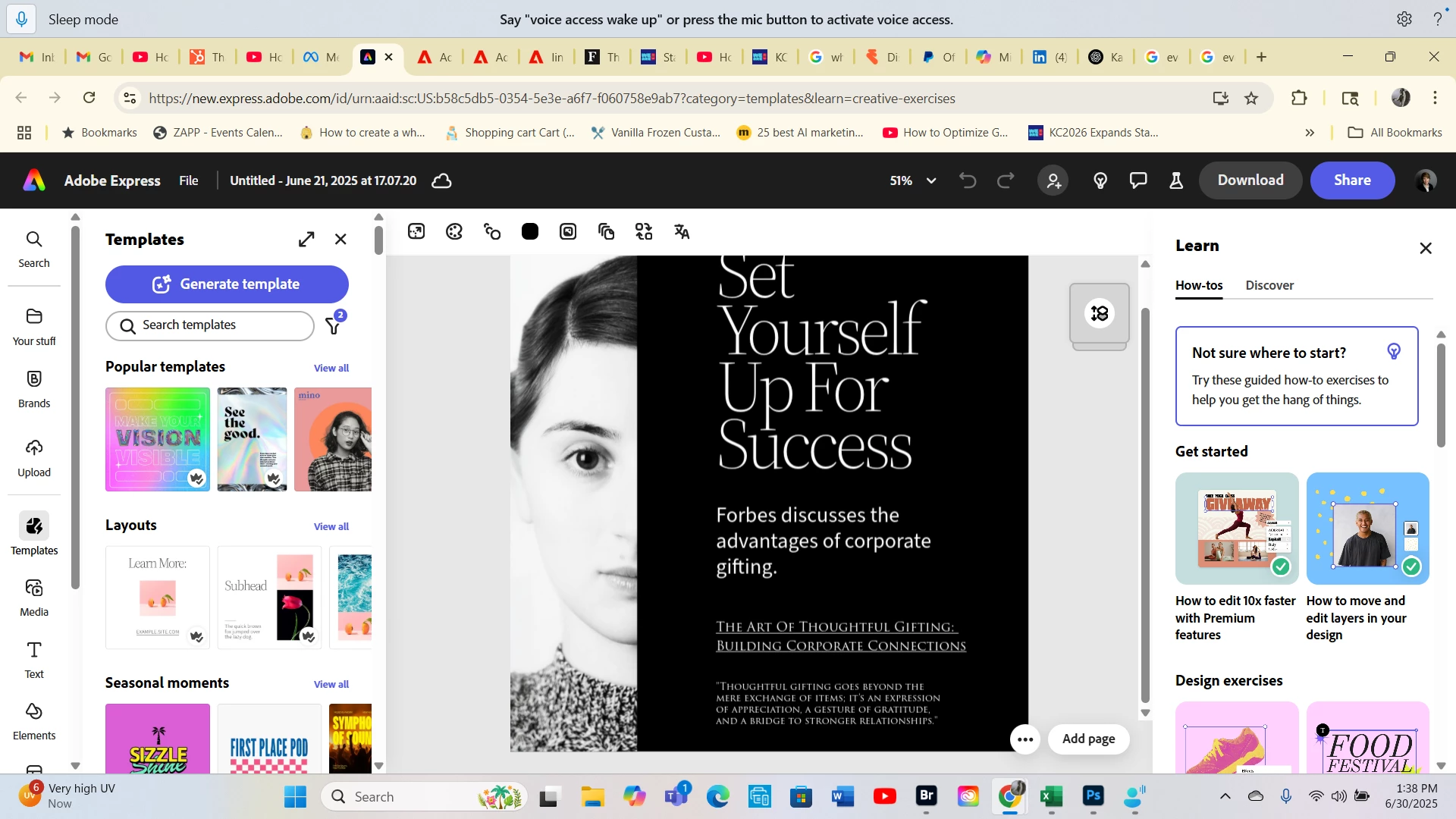Open template filters icon with badge
Screen dimensions: 1456x819
click(333, 325)
